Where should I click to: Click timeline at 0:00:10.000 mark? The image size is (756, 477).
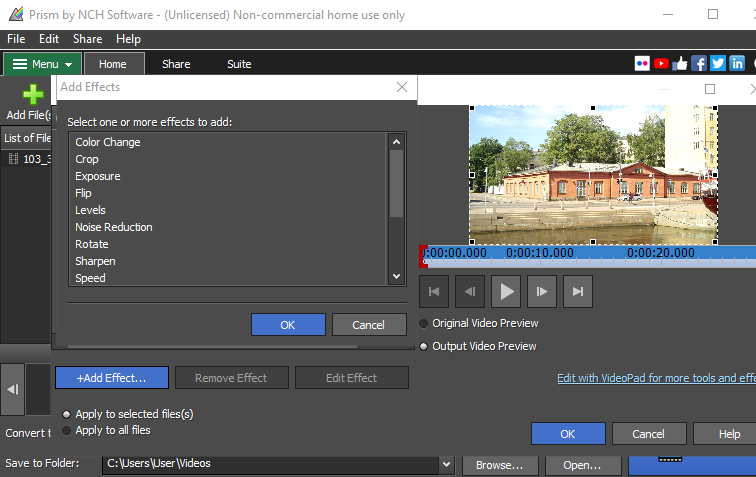[x=540, y=253]
